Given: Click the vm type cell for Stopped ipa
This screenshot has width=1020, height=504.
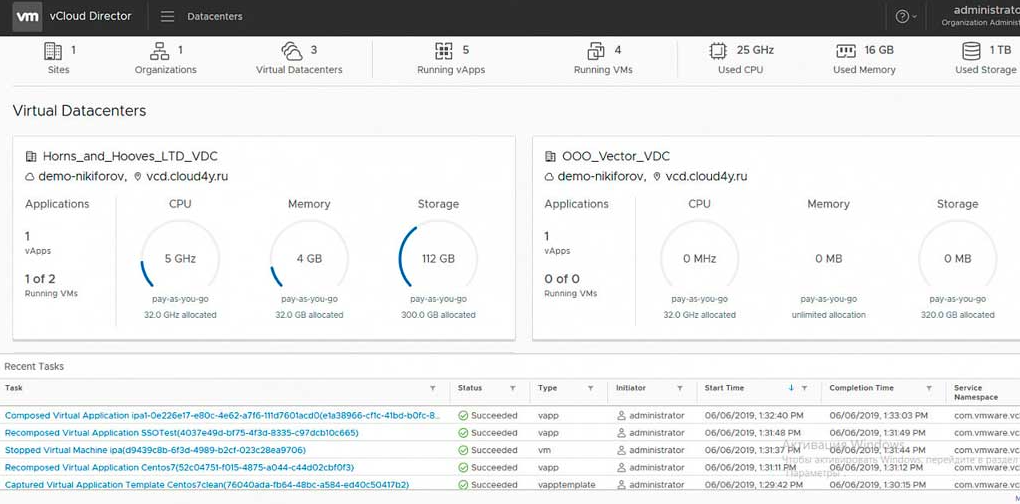Looking at the screenshot, I should pyautogui.click(x=544, y=450).
